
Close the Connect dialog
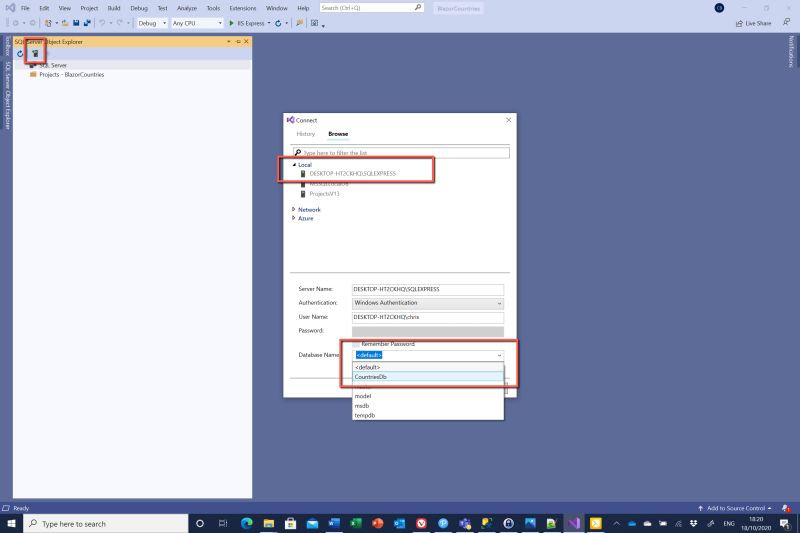[508, 120]
